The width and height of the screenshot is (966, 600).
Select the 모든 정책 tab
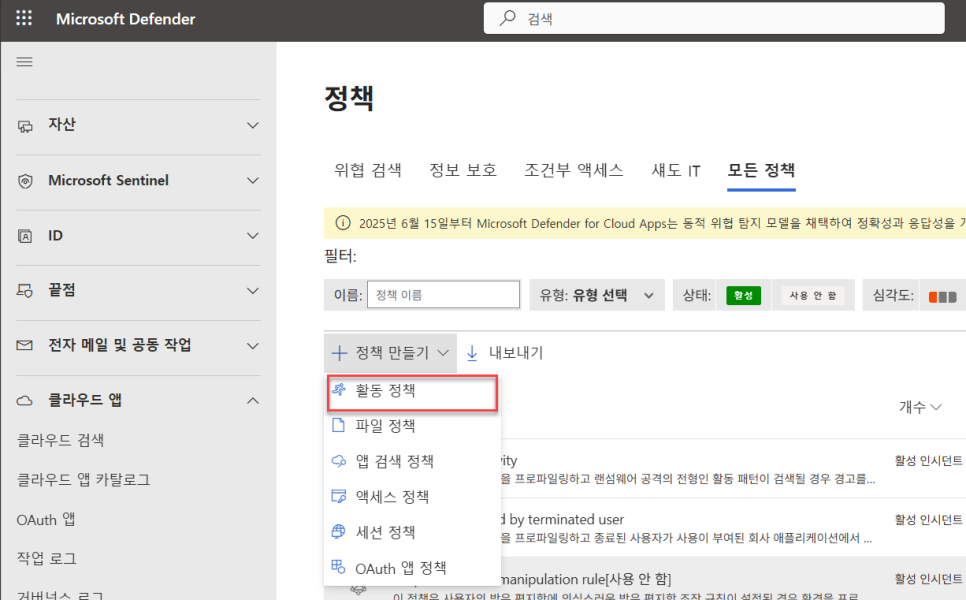point(761,170)
